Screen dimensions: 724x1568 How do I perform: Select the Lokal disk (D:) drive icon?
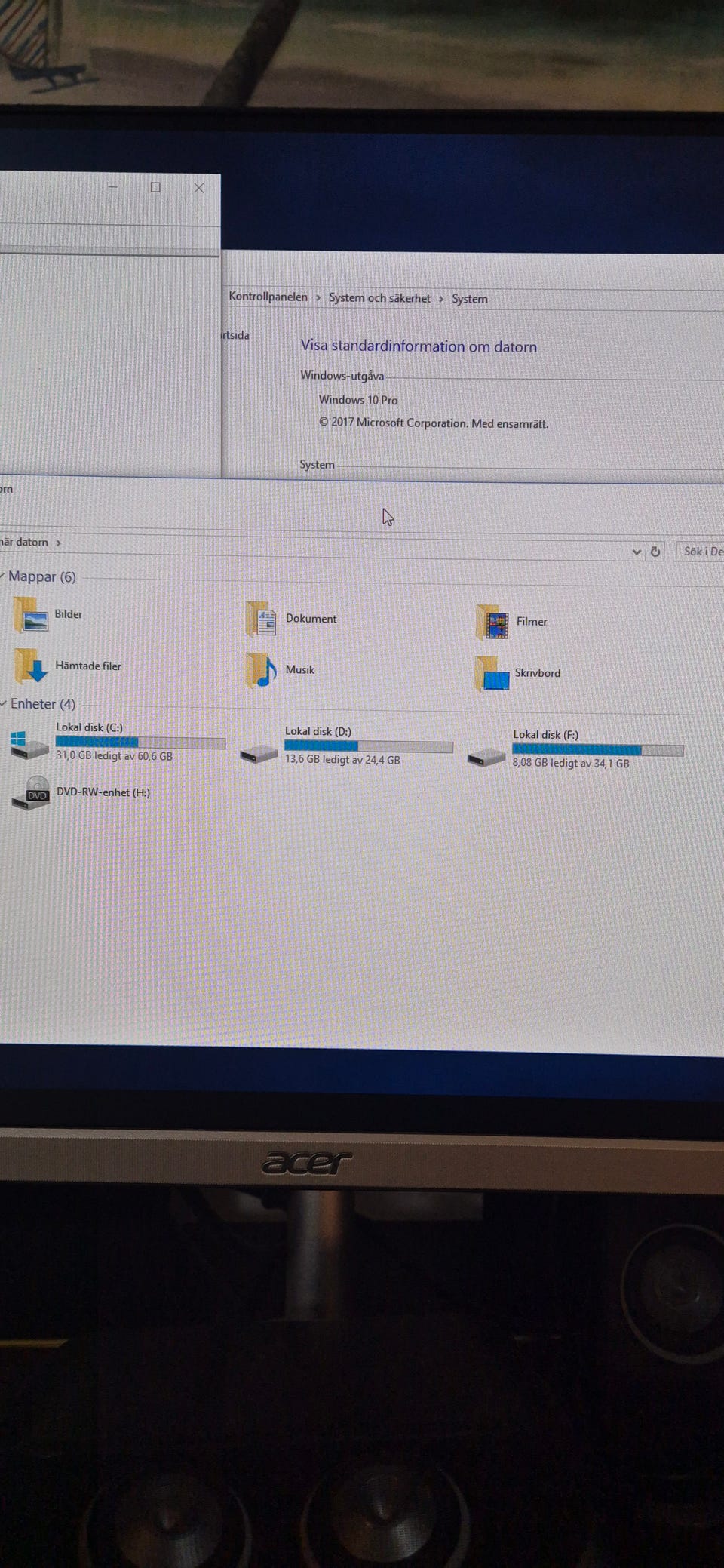[x=259, y=752]
